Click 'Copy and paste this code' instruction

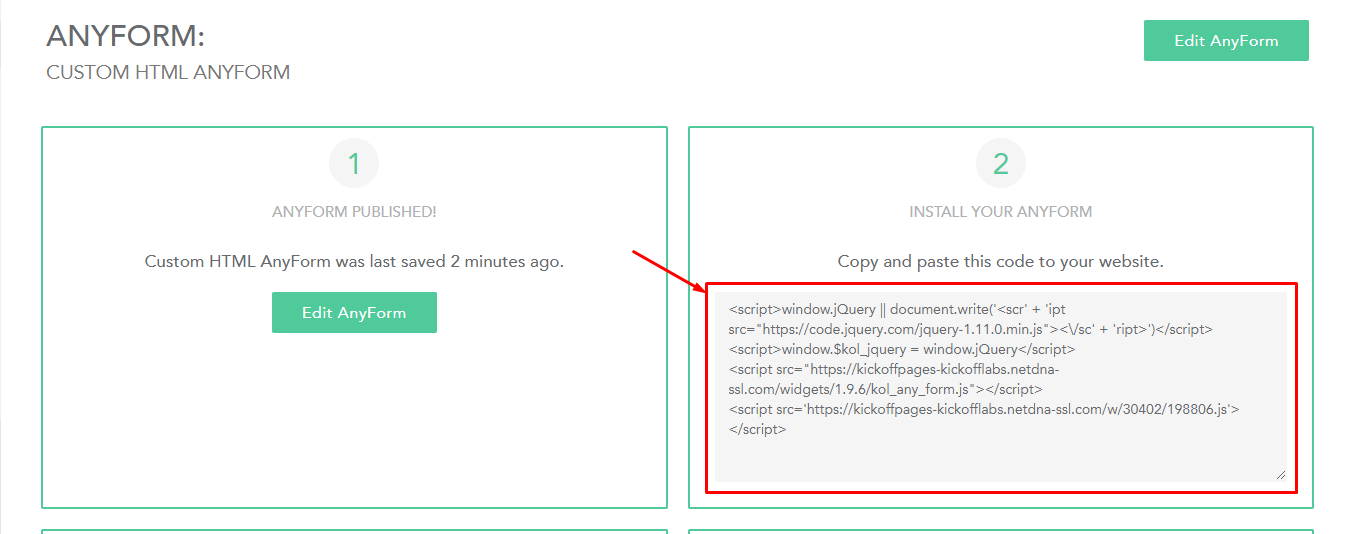(1001, 262)
